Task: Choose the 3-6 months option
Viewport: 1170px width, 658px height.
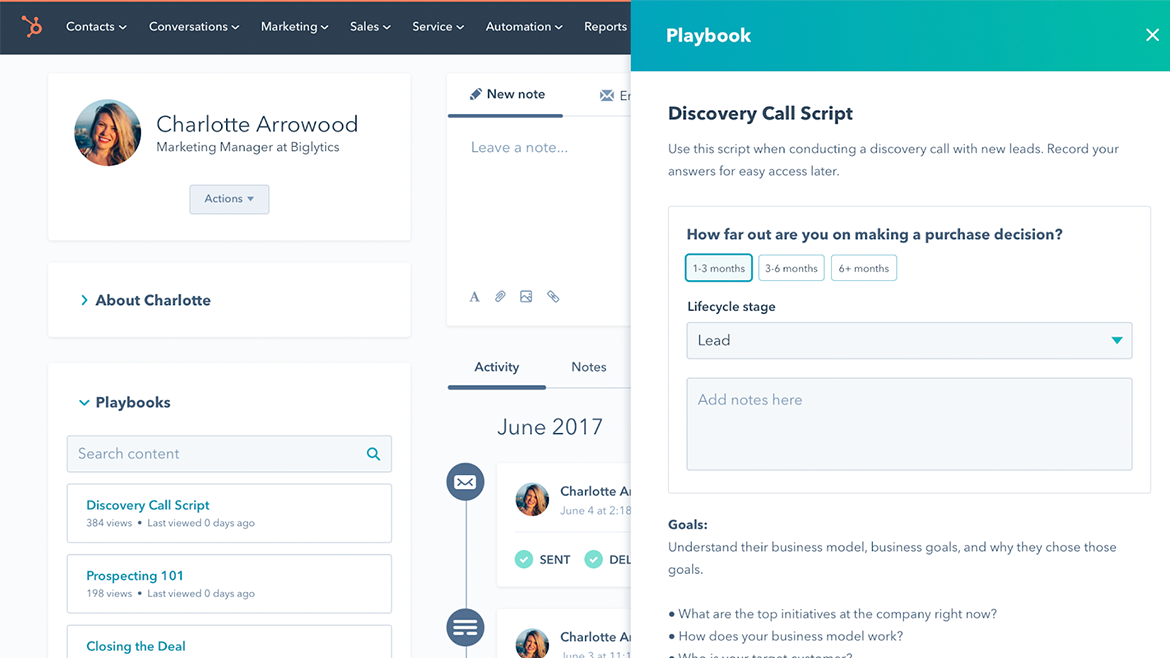Action: point(791,268)
